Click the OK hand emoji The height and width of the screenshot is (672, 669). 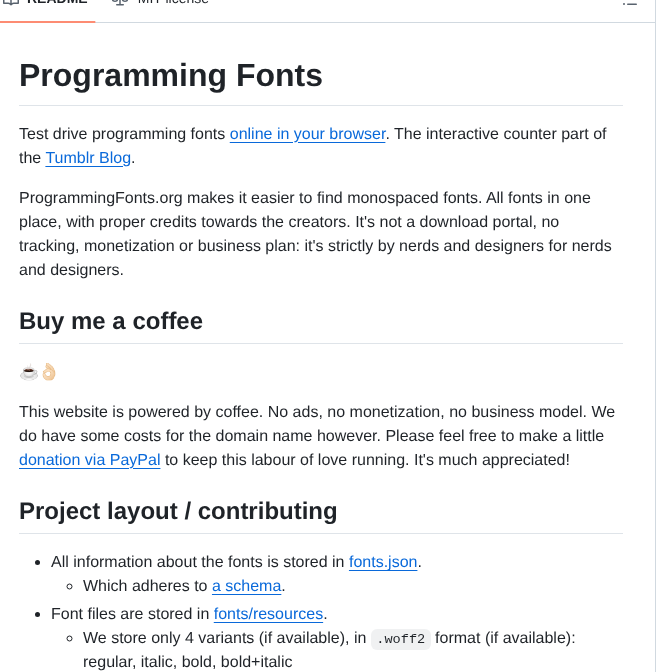(49, 372)
